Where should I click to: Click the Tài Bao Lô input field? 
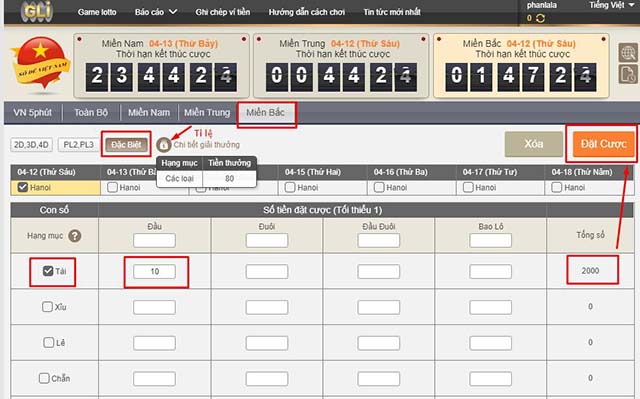coord(491,272)
